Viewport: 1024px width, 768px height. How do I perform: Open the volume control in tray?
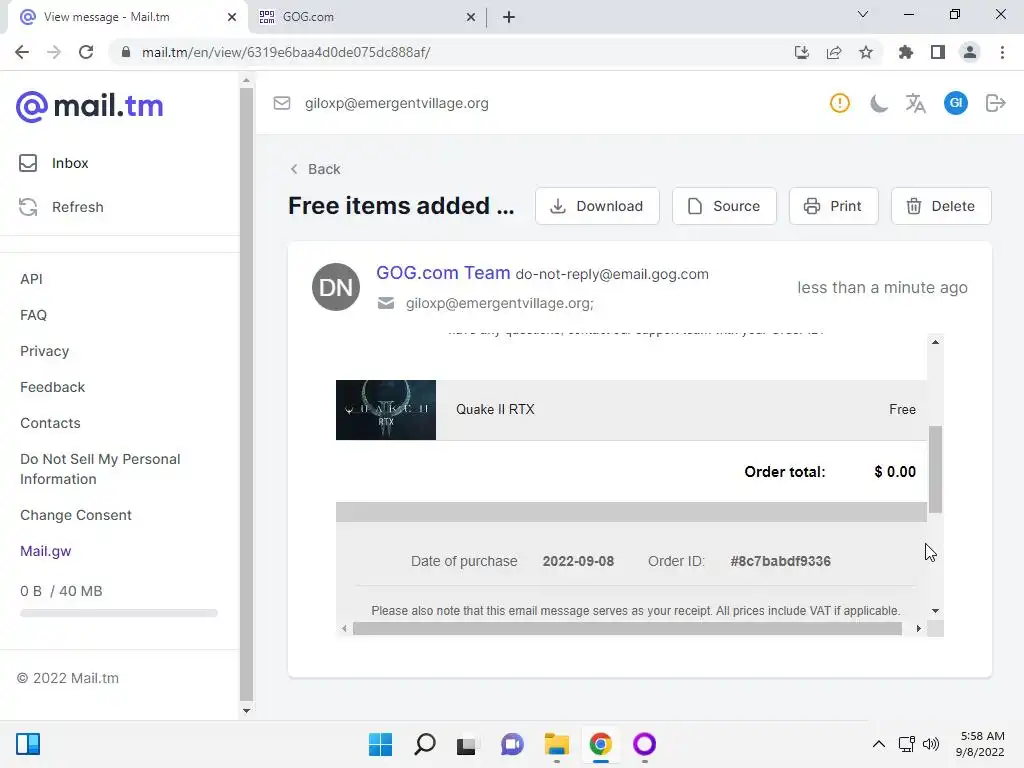pos(931,744)
